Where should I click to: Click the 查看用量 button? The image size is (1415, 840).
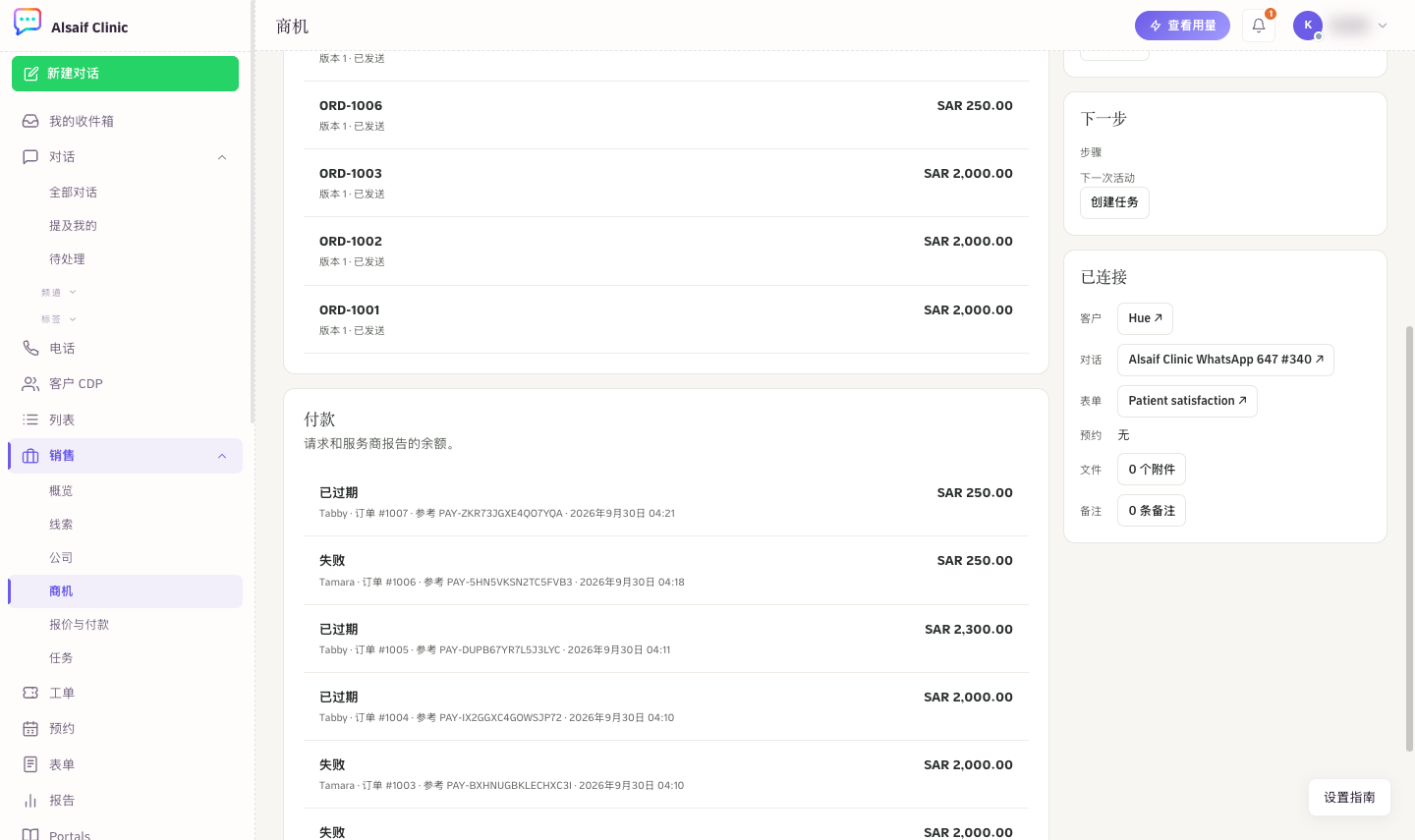1182,26
